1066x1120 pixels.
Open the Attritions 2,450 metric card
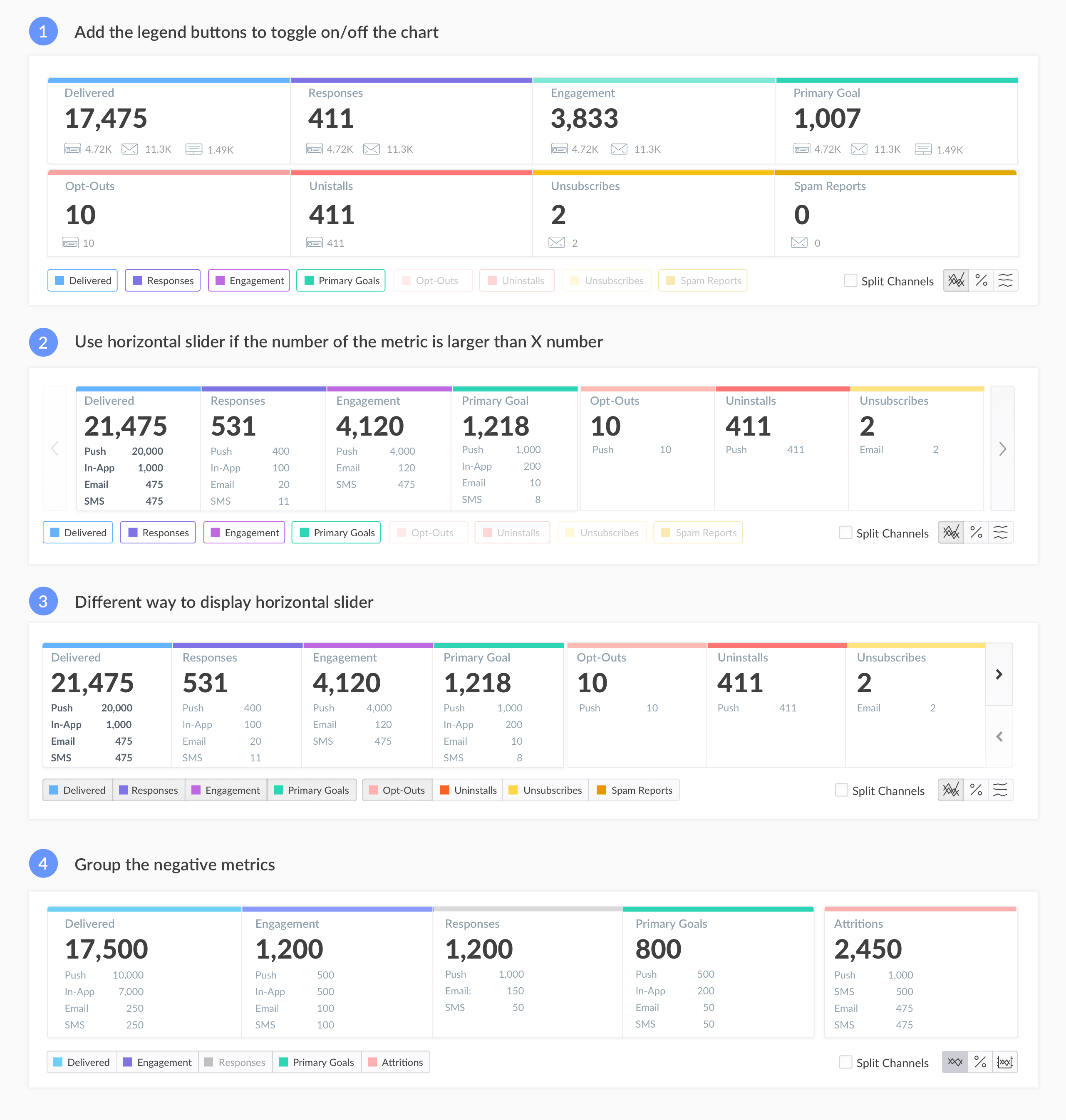pyautogui.click(x=920, y=972)
